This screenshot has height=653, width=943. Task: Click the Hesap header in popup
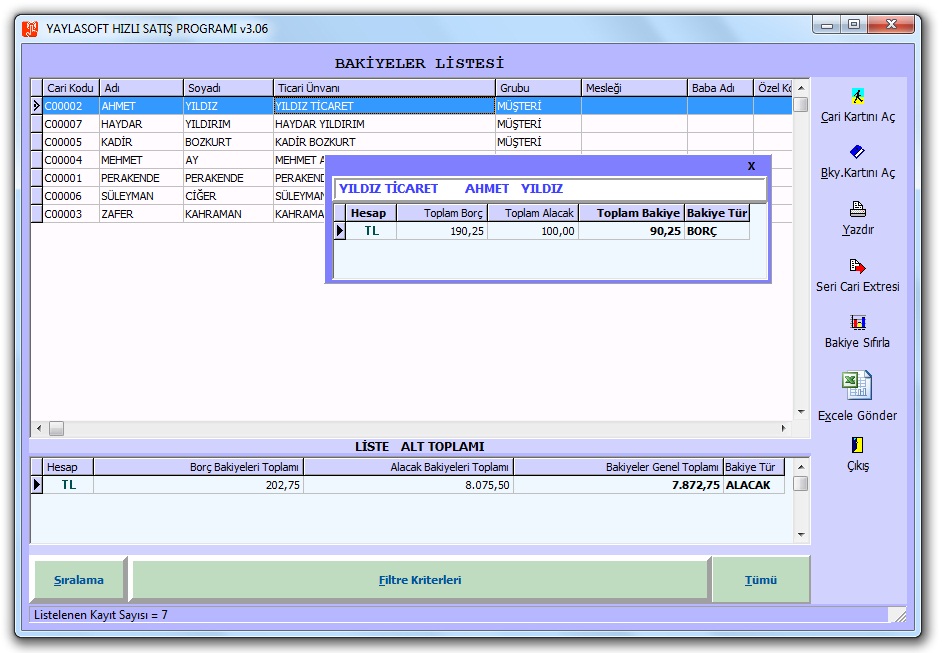pos(371,213)
